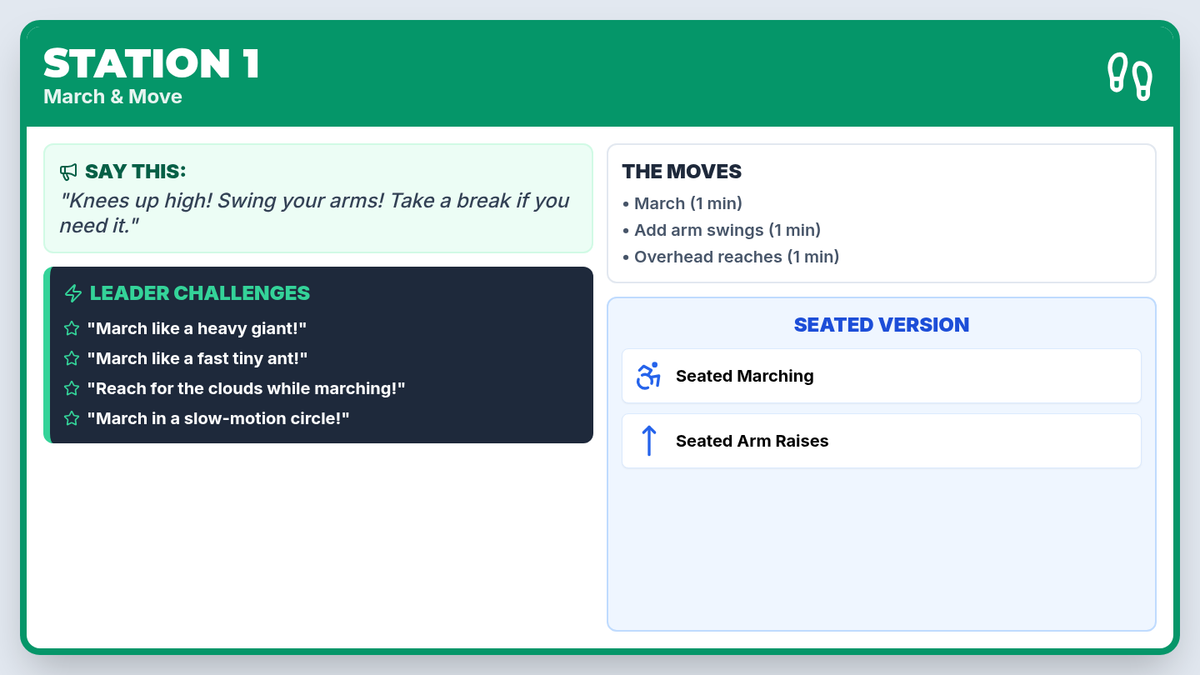Select the Seated Marching label
Image resolution: width=1200 pixels, height=675 pixels.
[x=744, y=376]
